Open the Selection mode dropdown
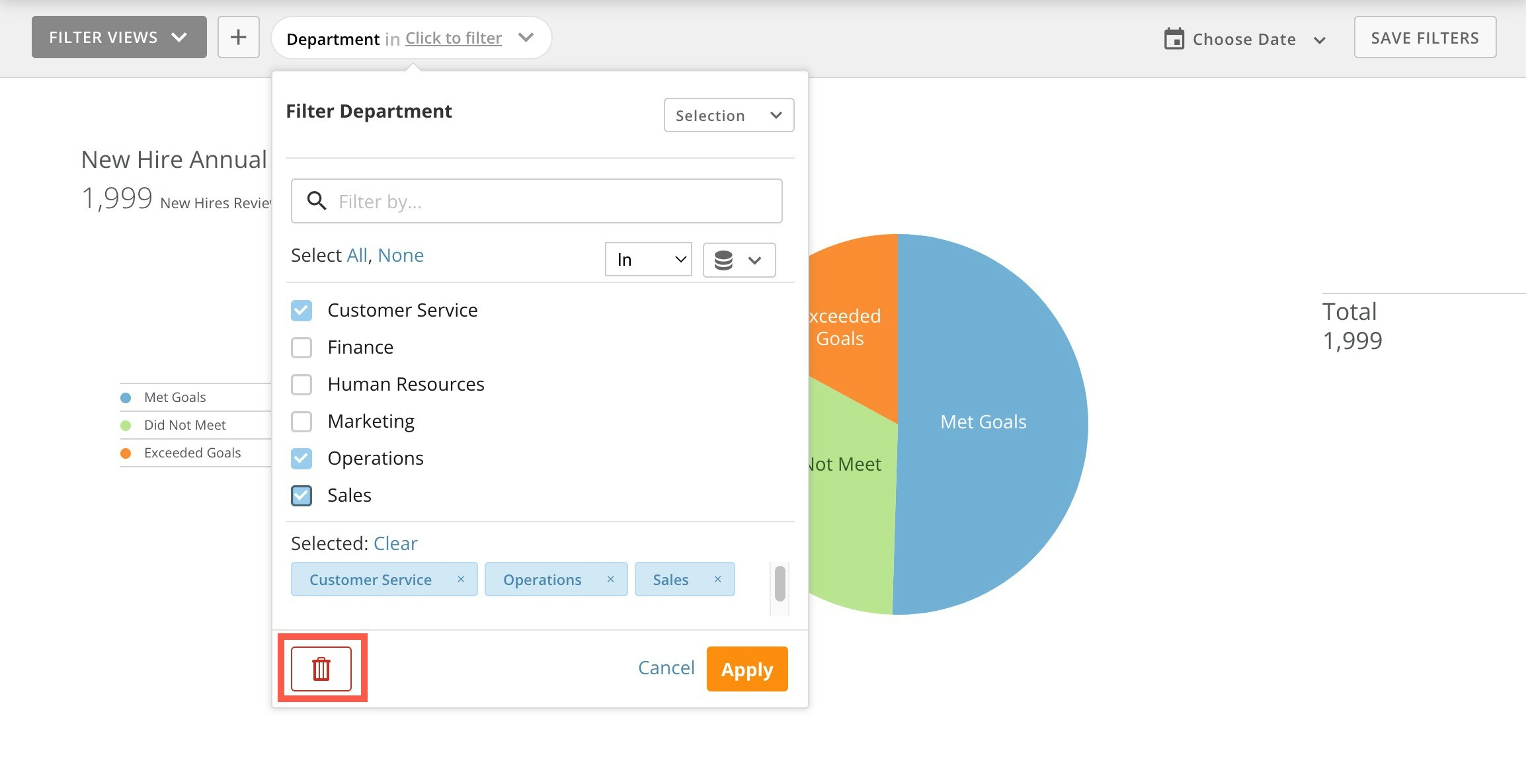This screenshot has width=1526, height=784. (x=729, y=116)
